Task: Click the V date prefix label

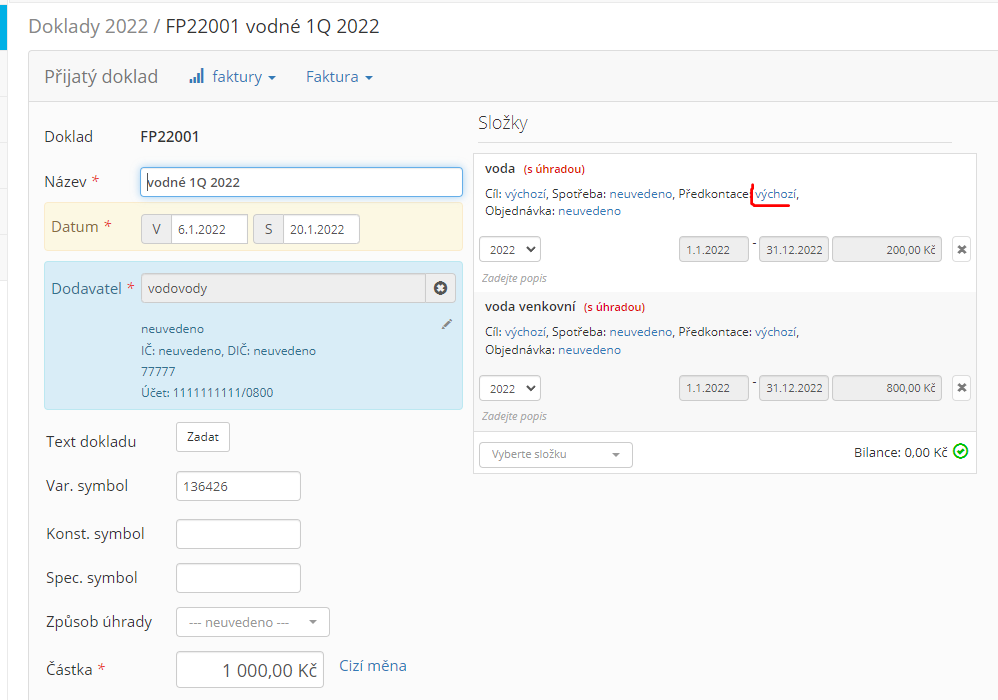Action: tap(156, 229)
